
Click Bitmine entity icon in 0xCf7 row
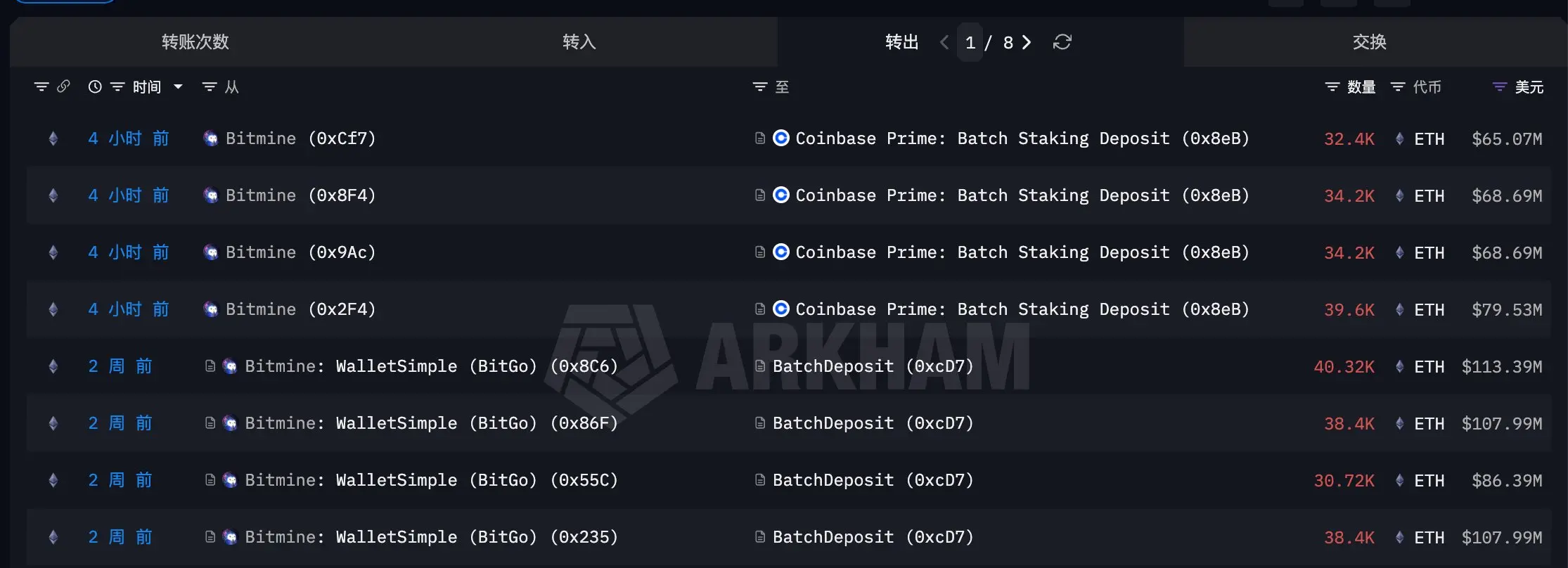(x=210, y=138)
